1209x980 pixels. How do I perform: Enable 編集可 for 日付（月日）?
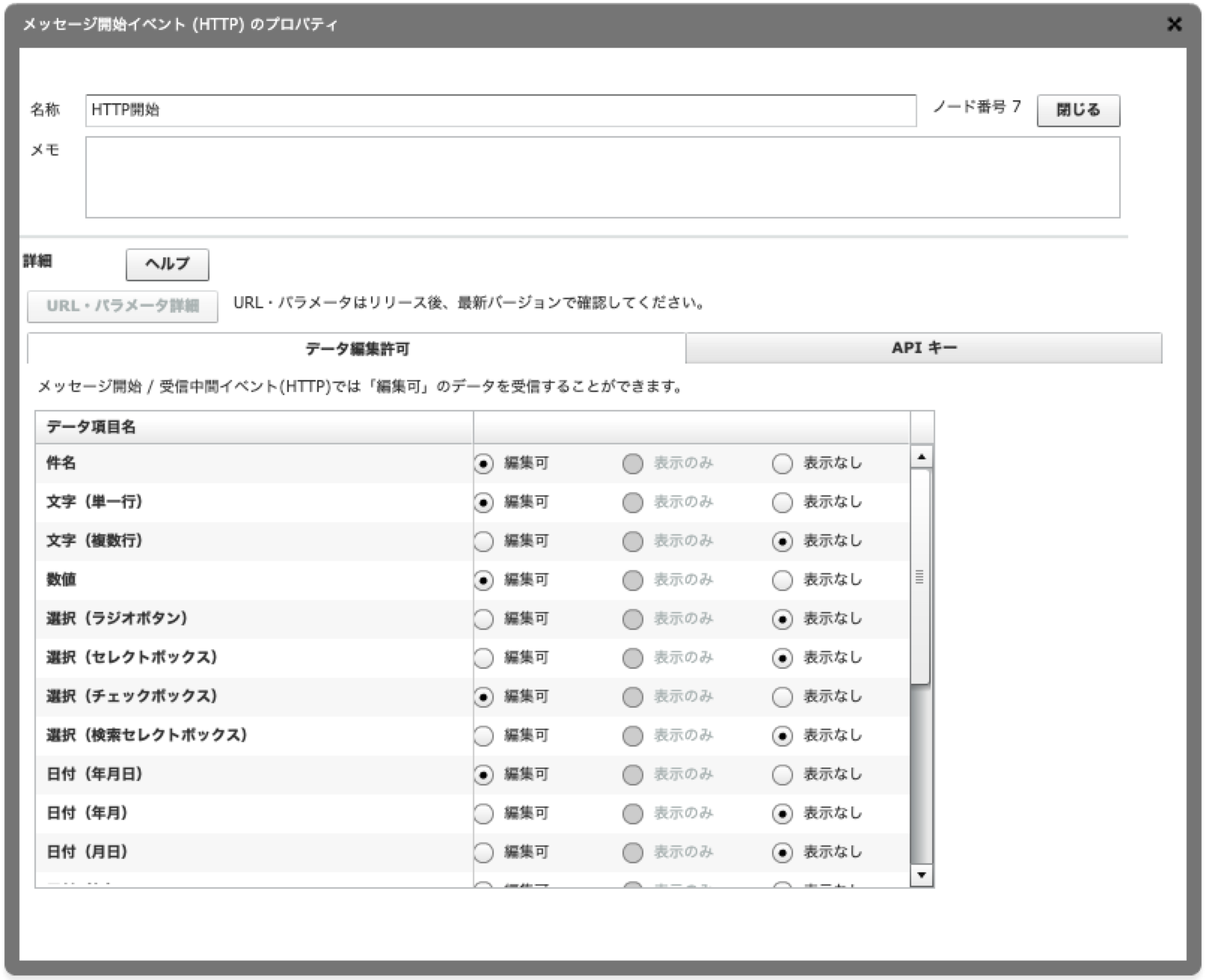coord(484,852)
